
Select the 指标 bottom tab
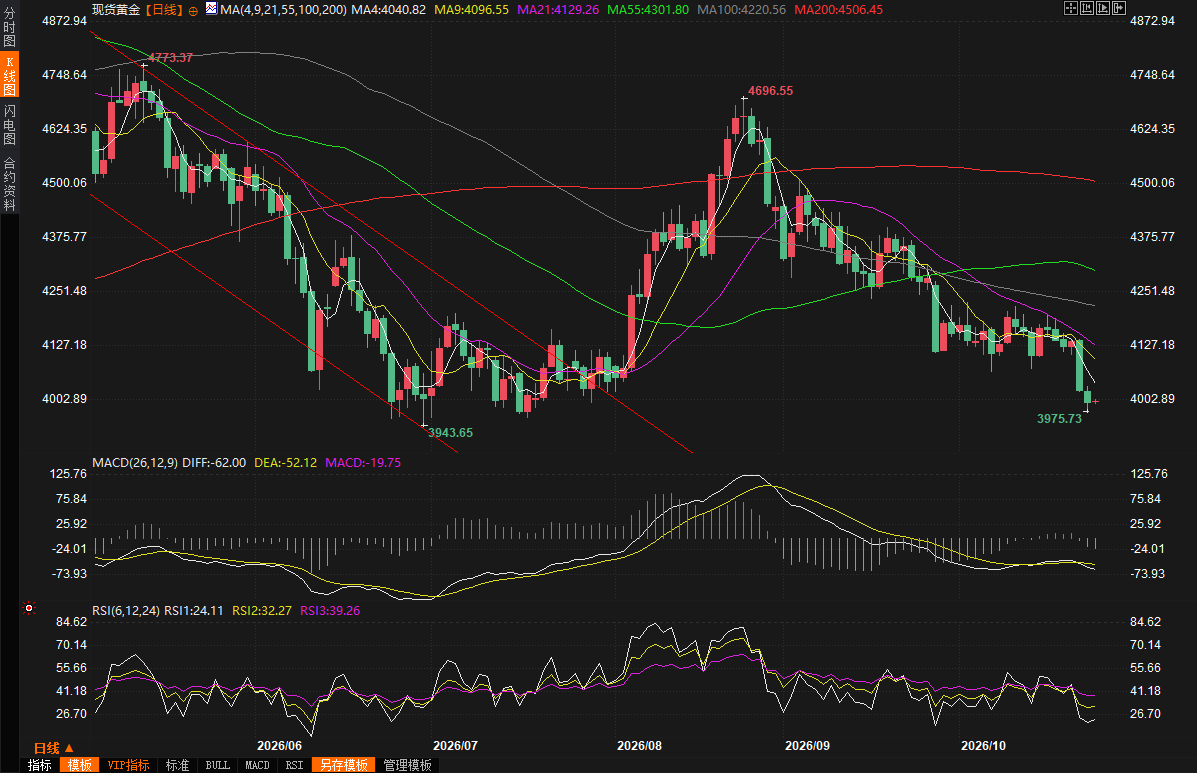click(x=40, y=765)
